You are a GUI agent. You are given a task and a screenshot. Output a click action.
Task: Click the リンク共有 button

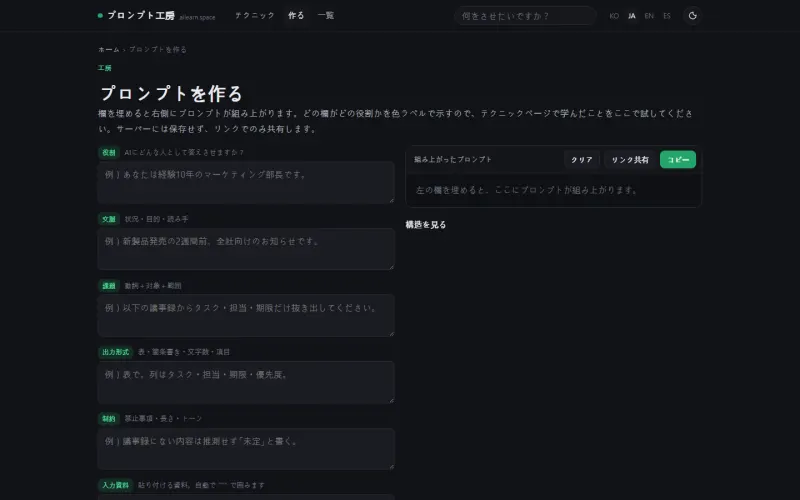[630, 160]
